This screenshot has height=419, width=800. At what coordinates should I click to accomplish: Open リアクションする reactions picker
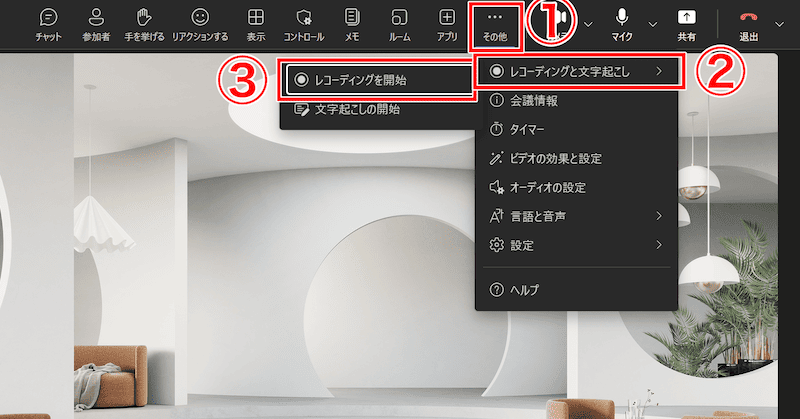(200, 24)
